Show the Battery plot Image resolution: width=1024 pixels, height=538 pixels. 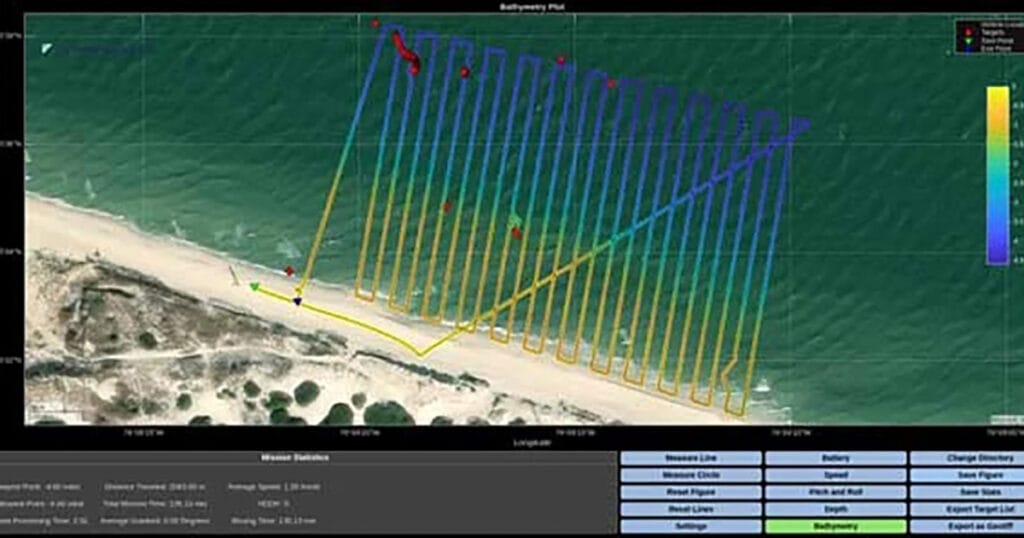point(835,458)
